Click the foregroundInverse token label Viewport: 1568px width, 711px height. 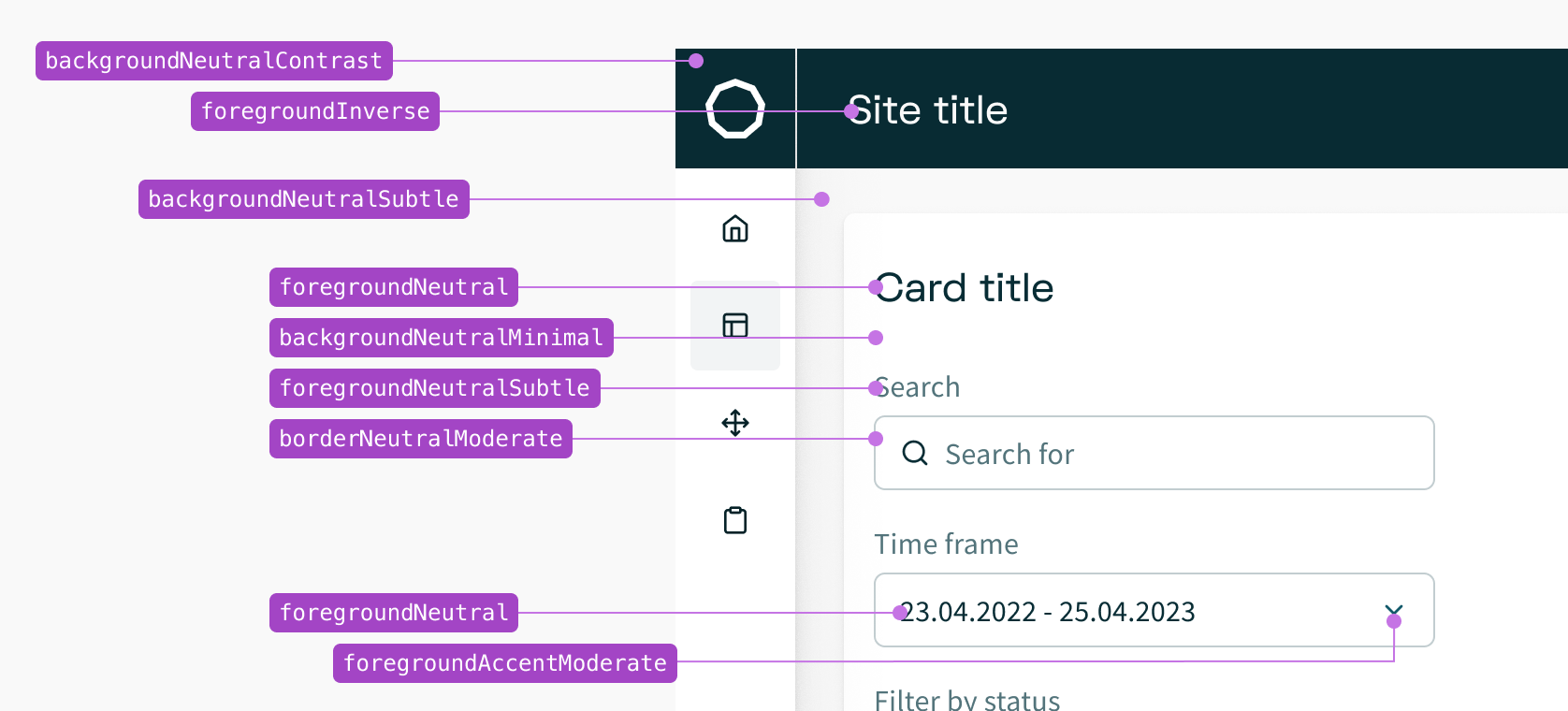315,111
